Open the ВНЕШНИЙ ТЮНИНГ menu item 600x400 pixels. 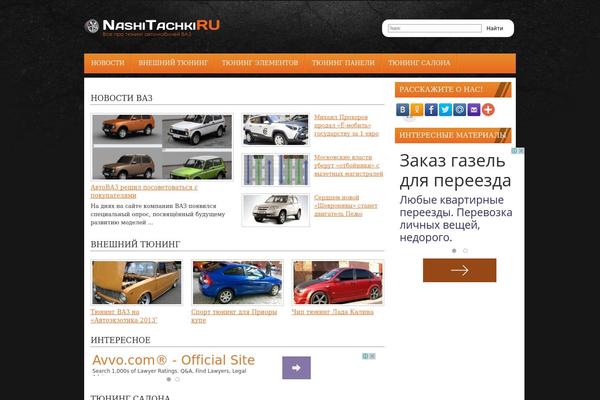pyautogui.click(x=173, y=63)
